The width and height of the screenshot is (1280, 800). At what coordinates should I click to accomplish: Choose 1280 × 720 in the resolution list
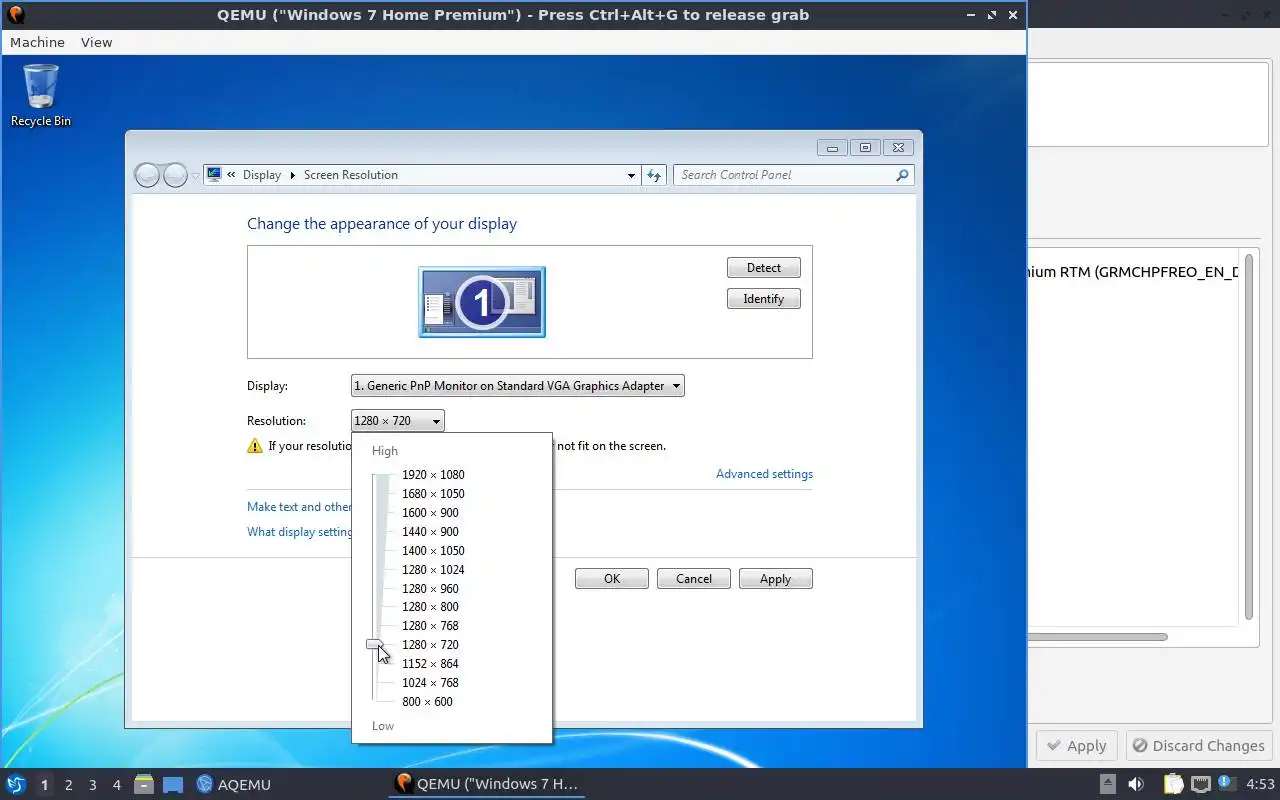pos(430,645)
